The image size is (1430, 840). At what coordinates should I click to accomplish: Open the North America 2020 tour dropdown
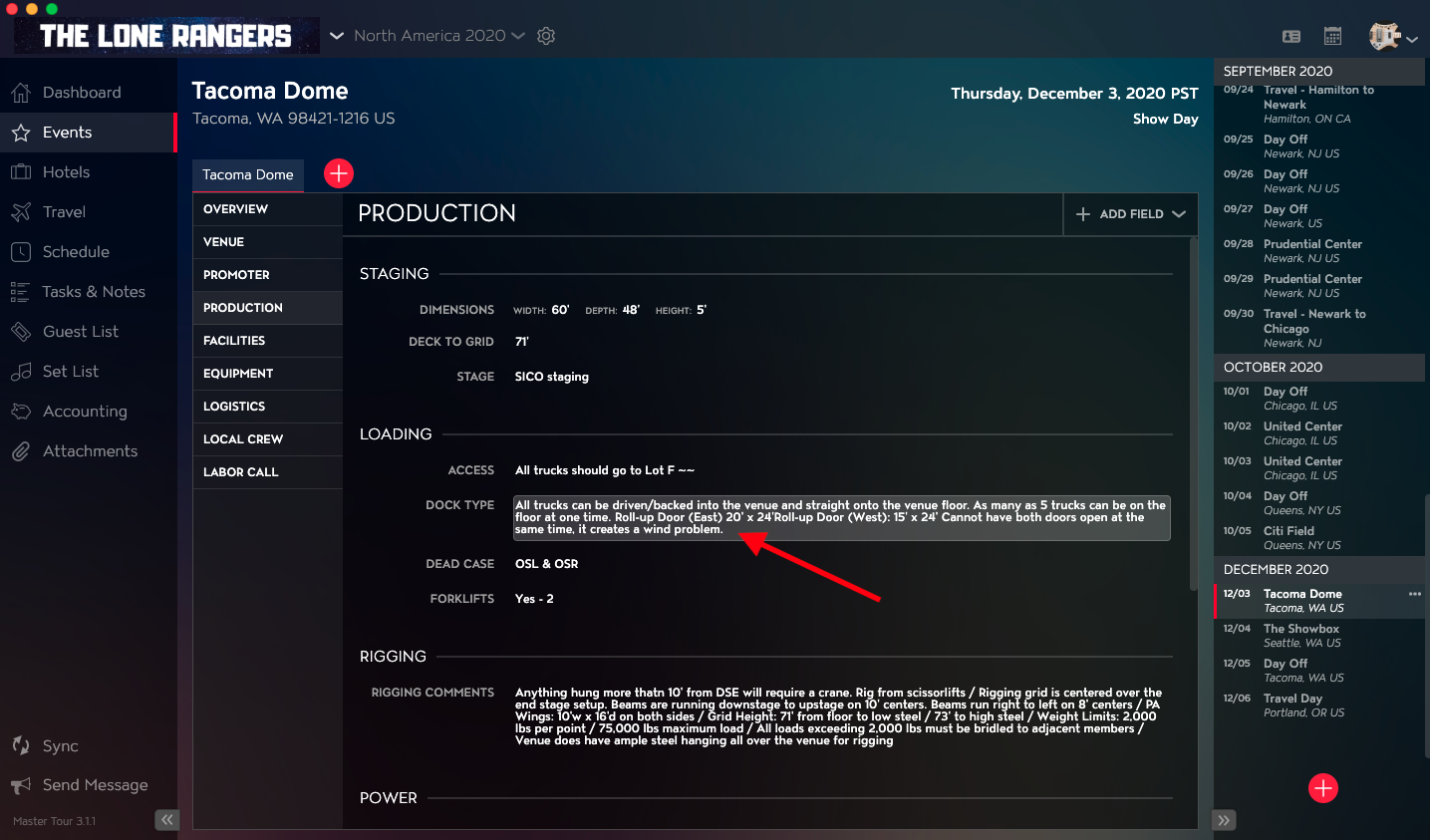point(439,36)
